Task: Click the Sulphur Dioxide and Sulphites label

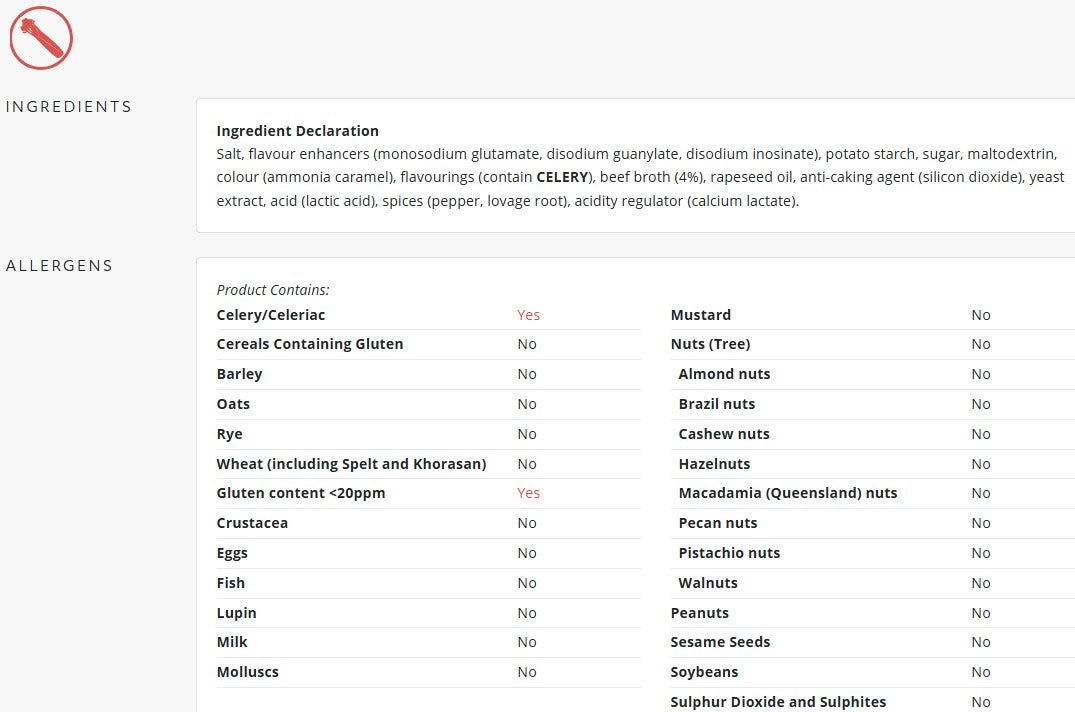Action: pyautogui.click(x=778, y=702)
